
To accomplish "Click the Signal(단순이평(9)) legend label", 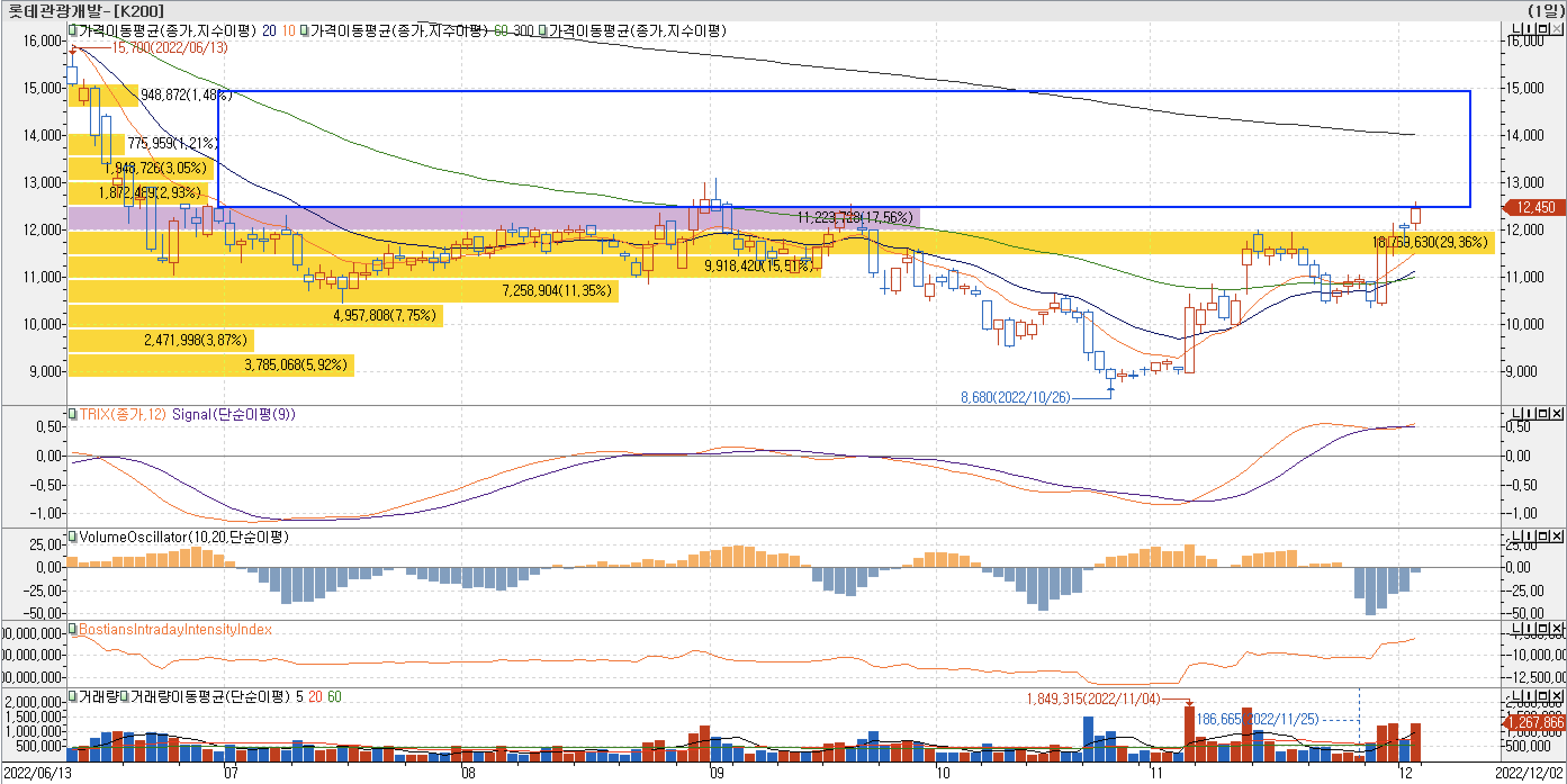I will coord(233,414).
